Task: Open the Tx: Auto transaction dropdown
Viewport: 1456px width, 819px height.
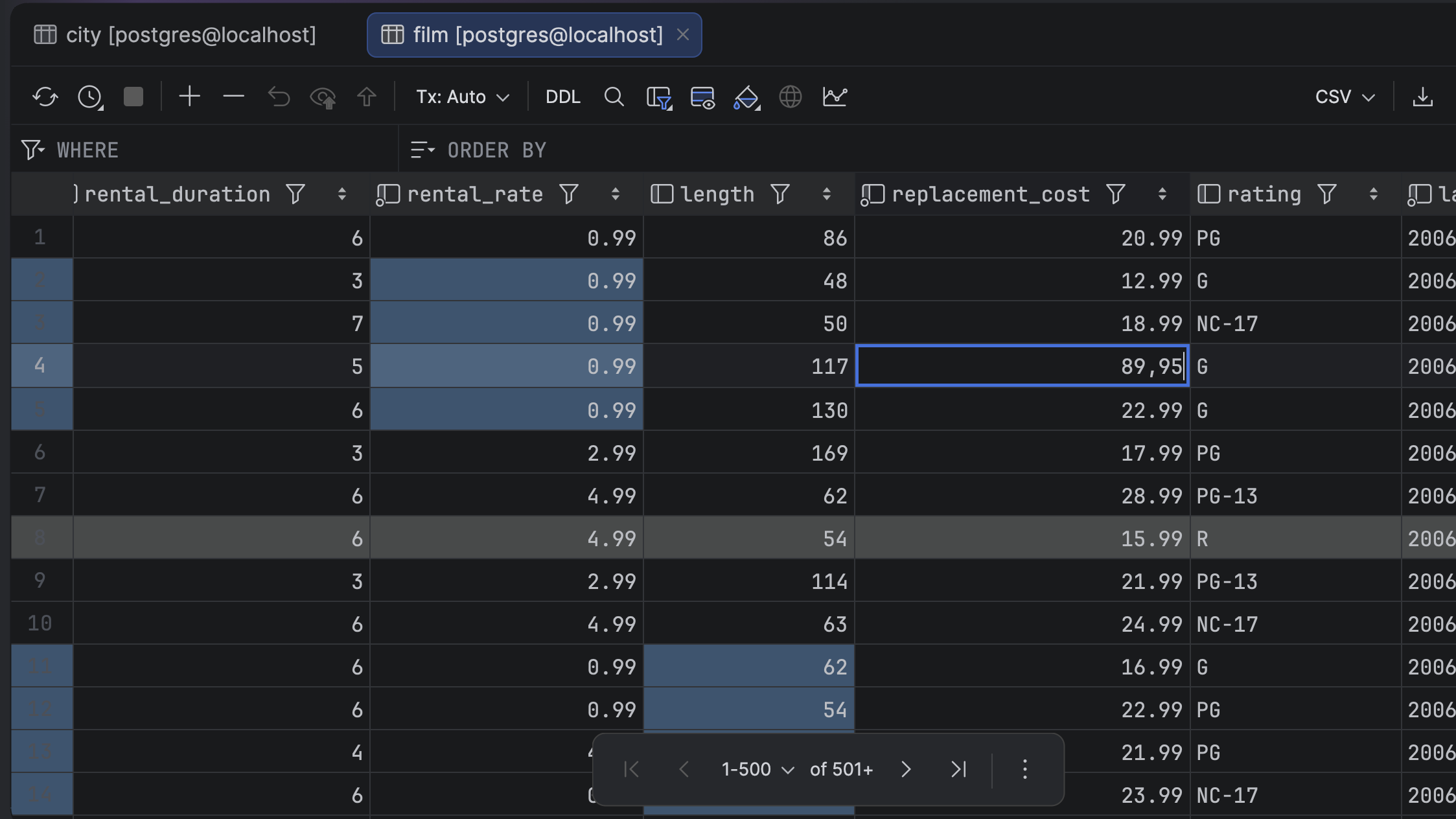Action: click(463, 97)
